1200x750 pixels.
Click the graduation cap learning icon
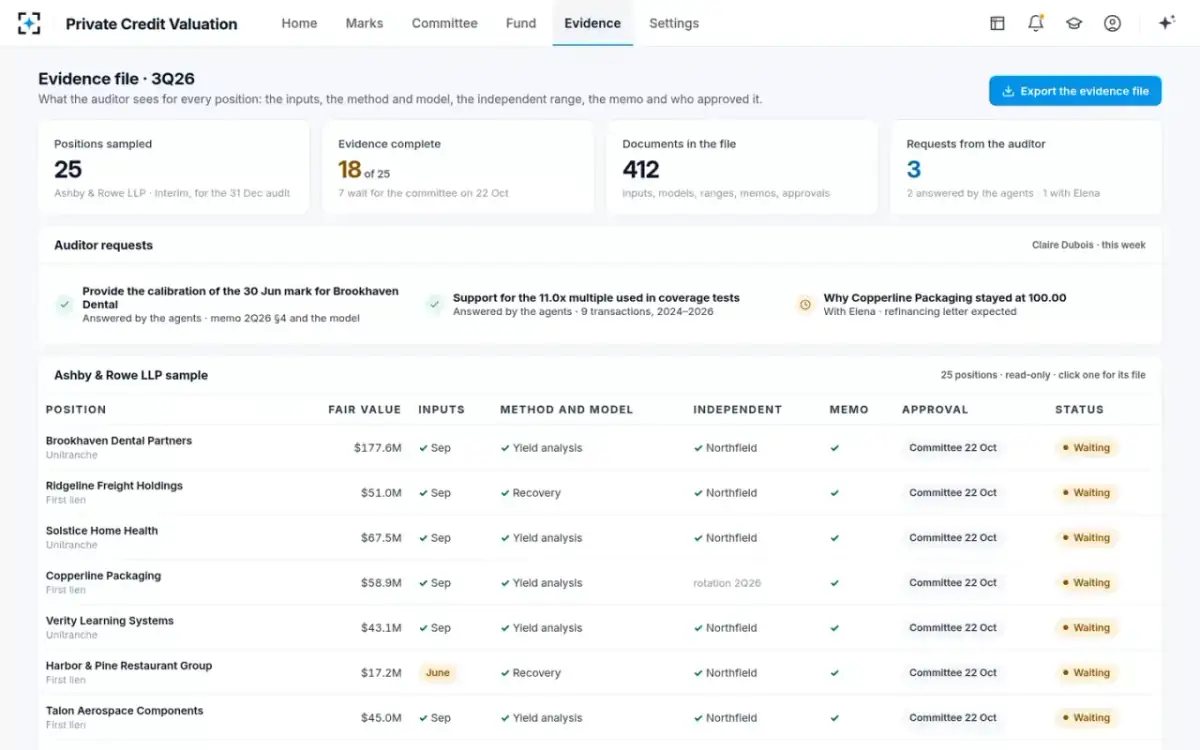pos(1074,23)
